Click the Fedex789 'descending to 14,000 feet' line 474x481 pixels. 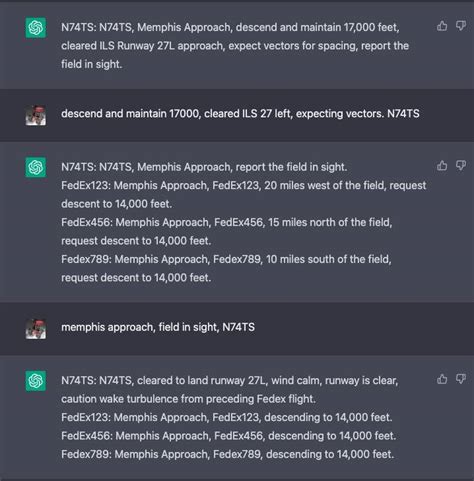click(228, 454)
